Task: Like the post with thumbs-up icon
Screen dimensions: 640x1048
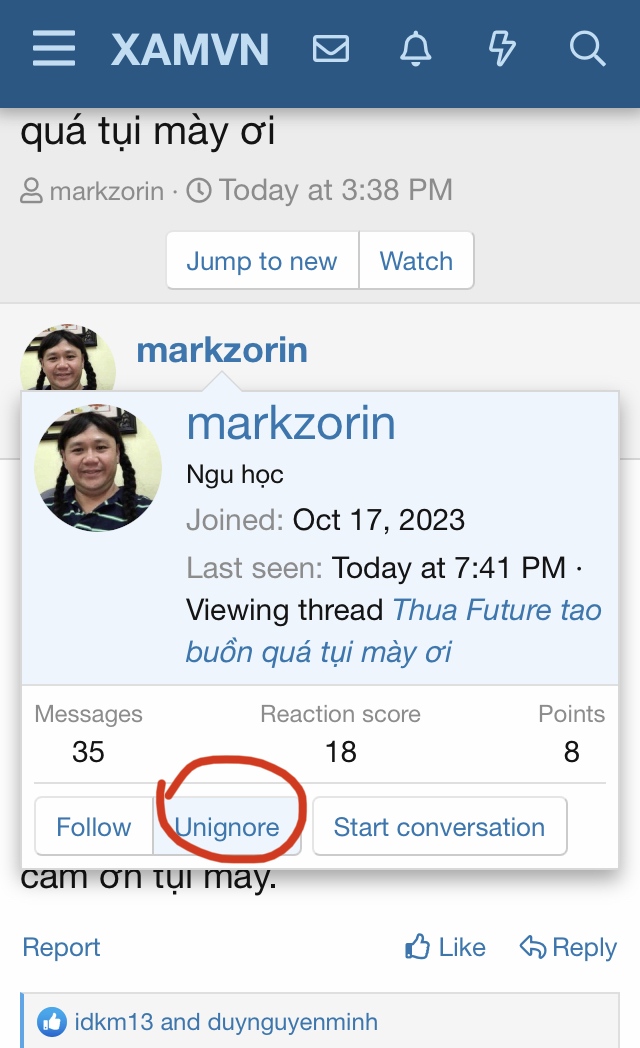Action: coord(445,947)
